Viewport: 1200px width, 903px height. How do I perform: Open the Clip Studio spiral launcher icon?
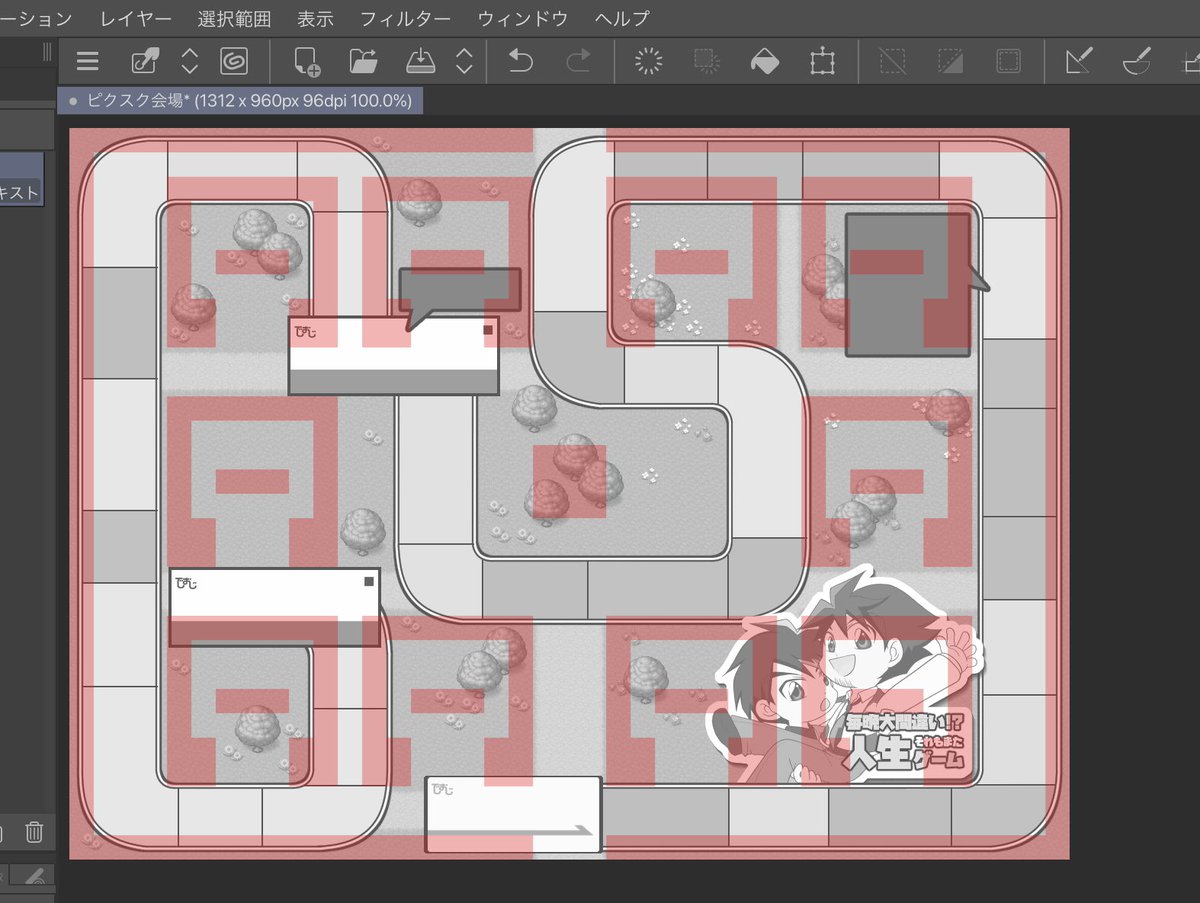pos(234,62)
